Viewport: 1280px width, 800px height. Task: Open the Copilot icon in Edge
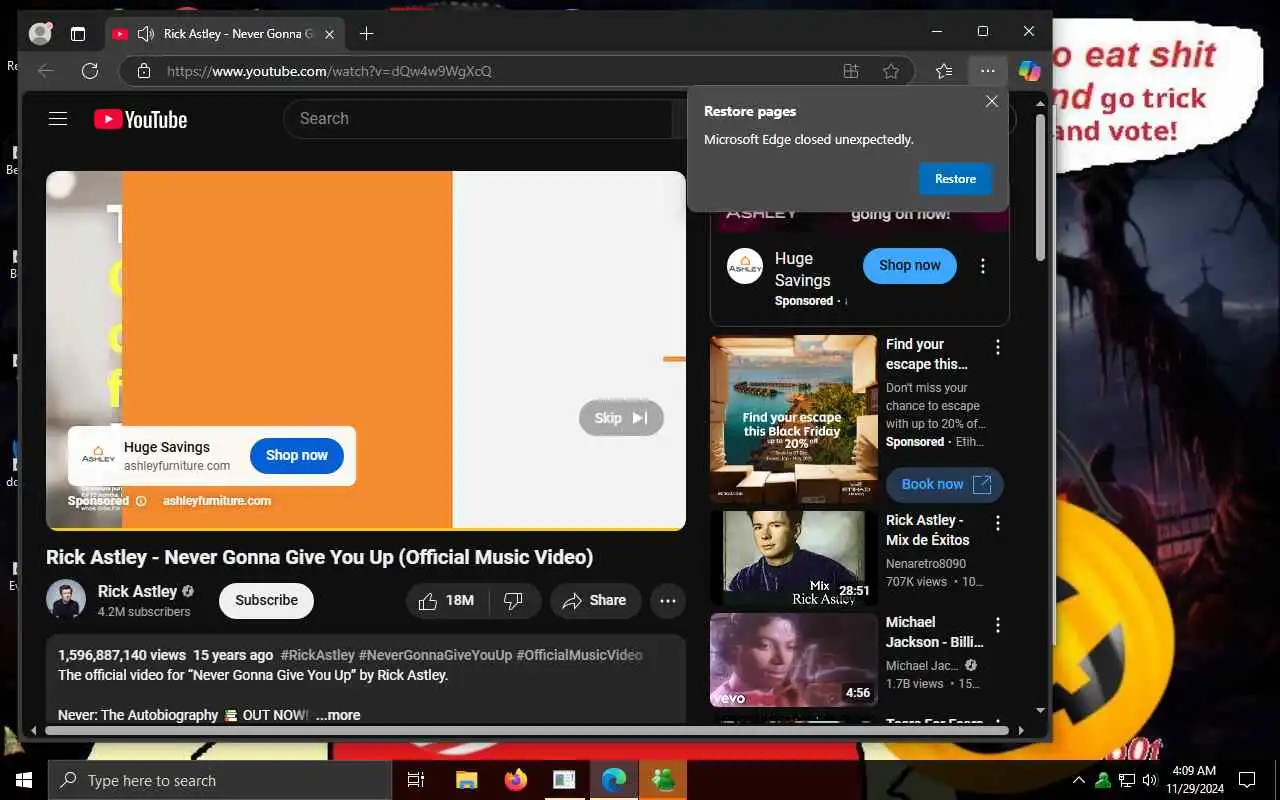1030,71
